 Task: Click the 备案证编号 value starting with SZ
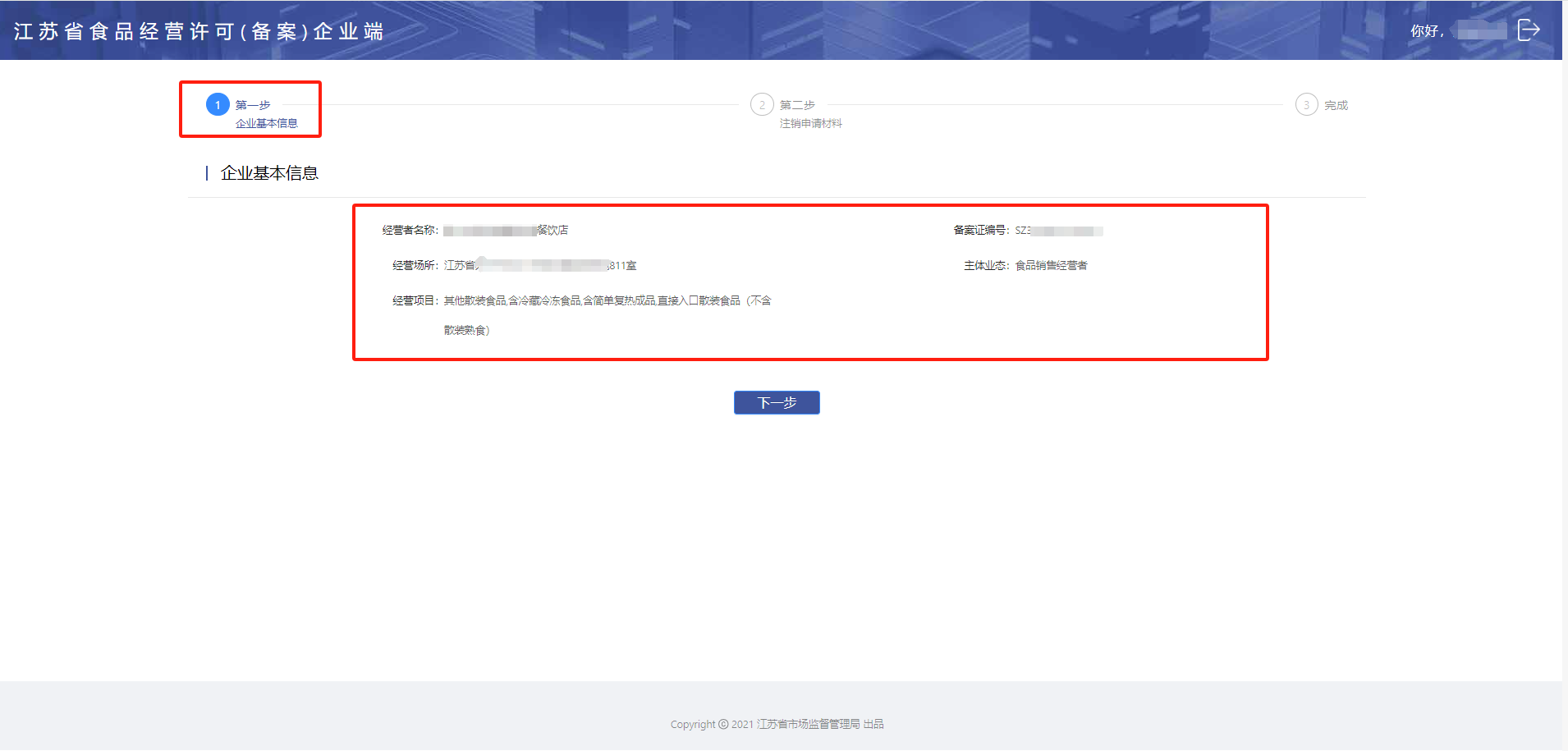point(1058,231)
